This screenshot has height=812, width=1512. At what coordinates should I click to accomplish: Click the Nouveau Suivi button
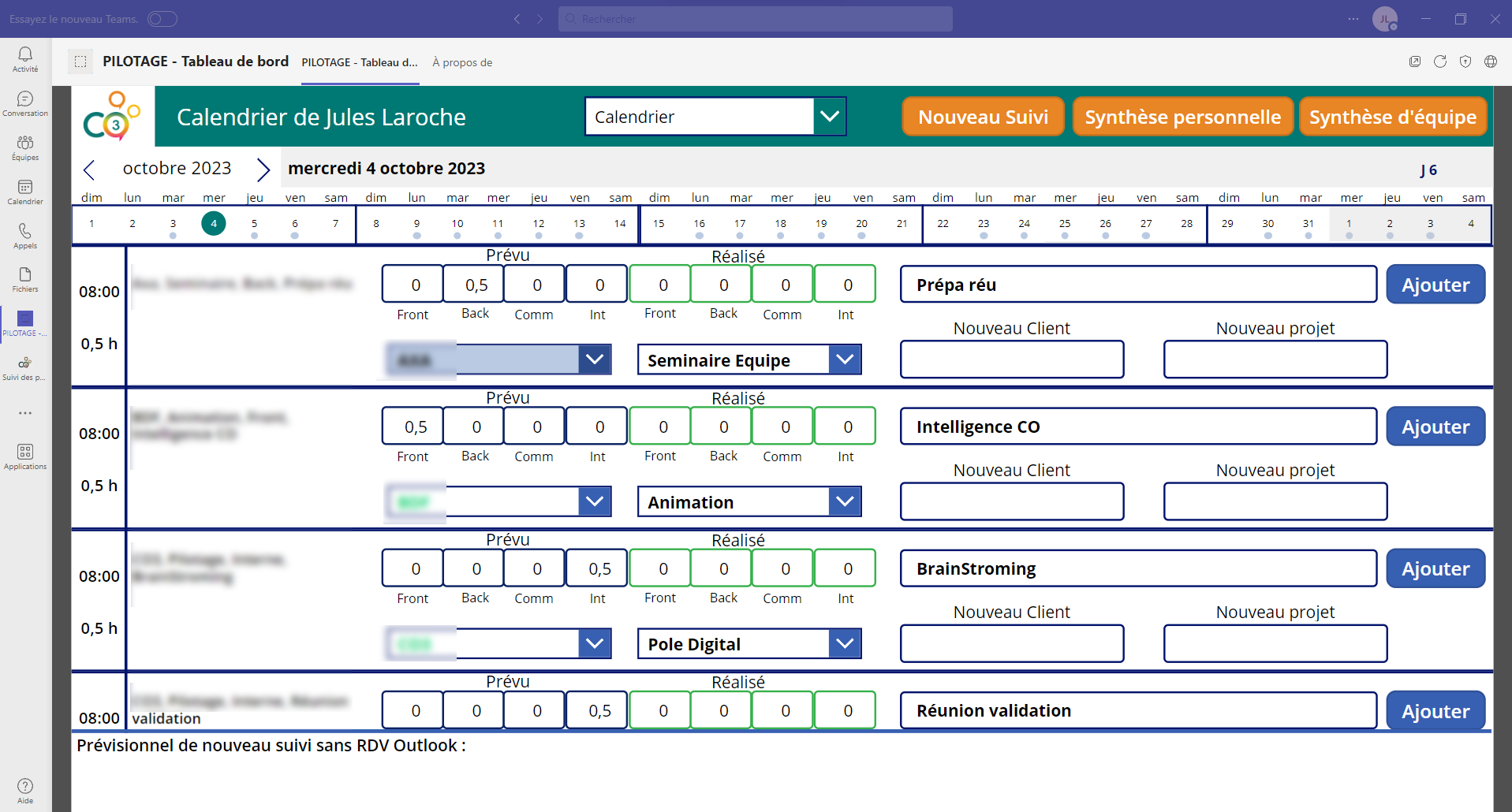tap(983, 117)
